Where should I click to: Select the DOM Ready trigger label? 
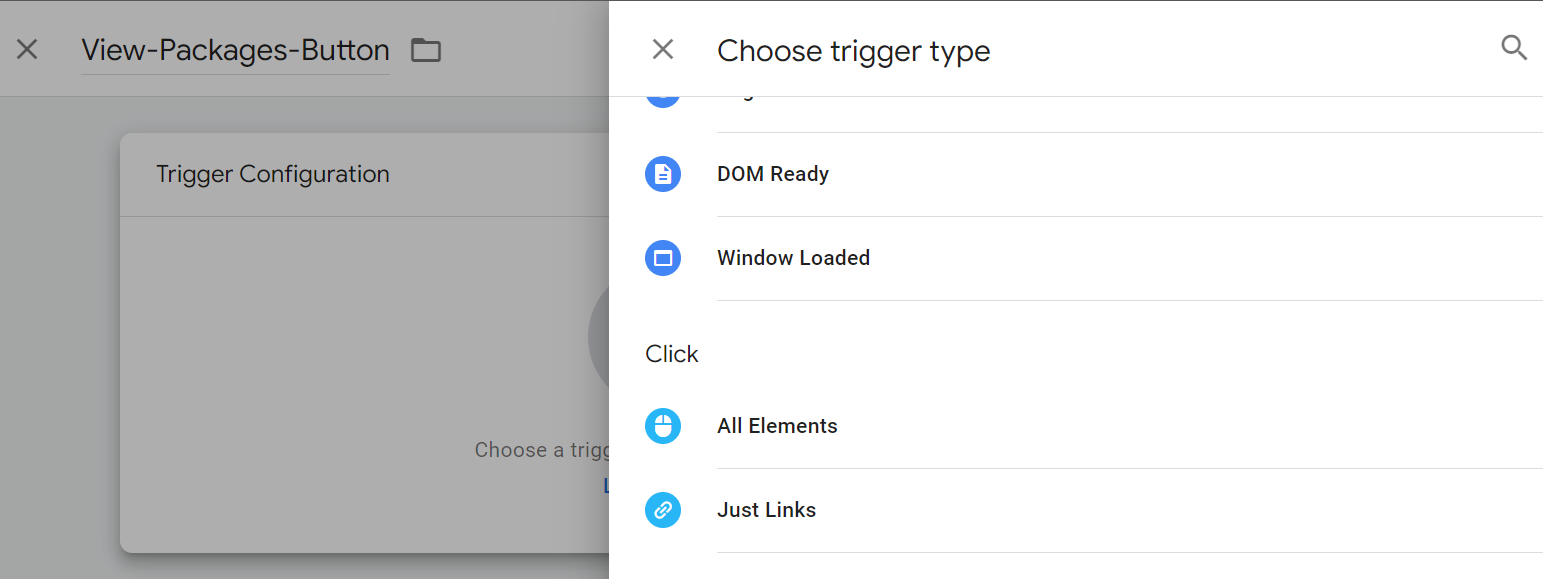point(772,174)
